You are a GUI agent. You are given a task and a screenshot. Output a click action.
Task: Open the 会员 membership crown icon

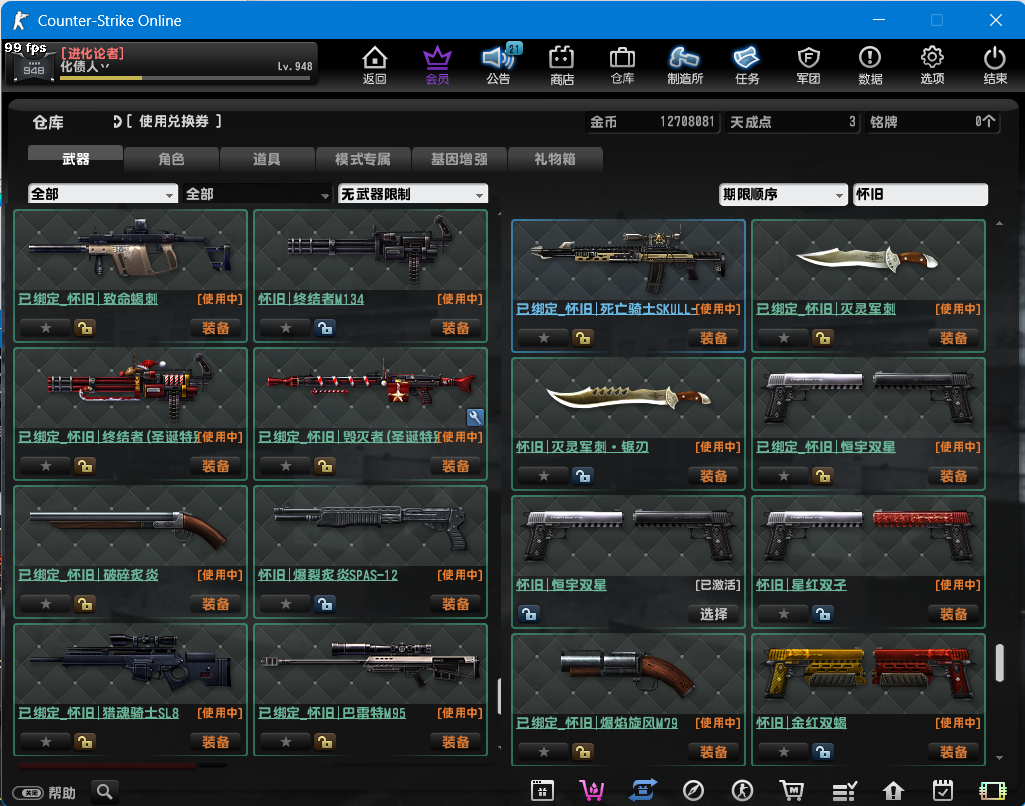click(437, 65)
